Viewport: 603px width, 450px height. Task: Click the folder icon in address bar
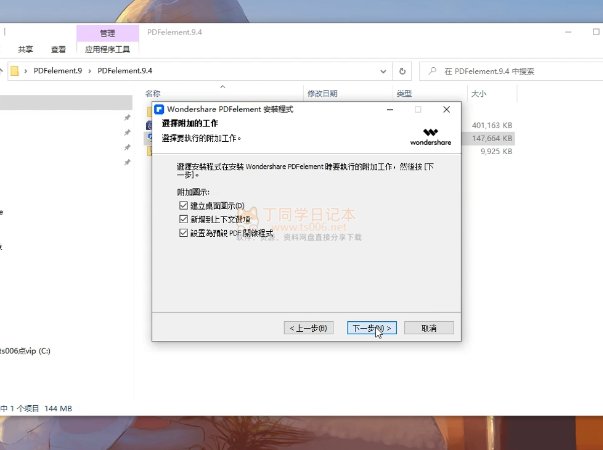point(14,71)
